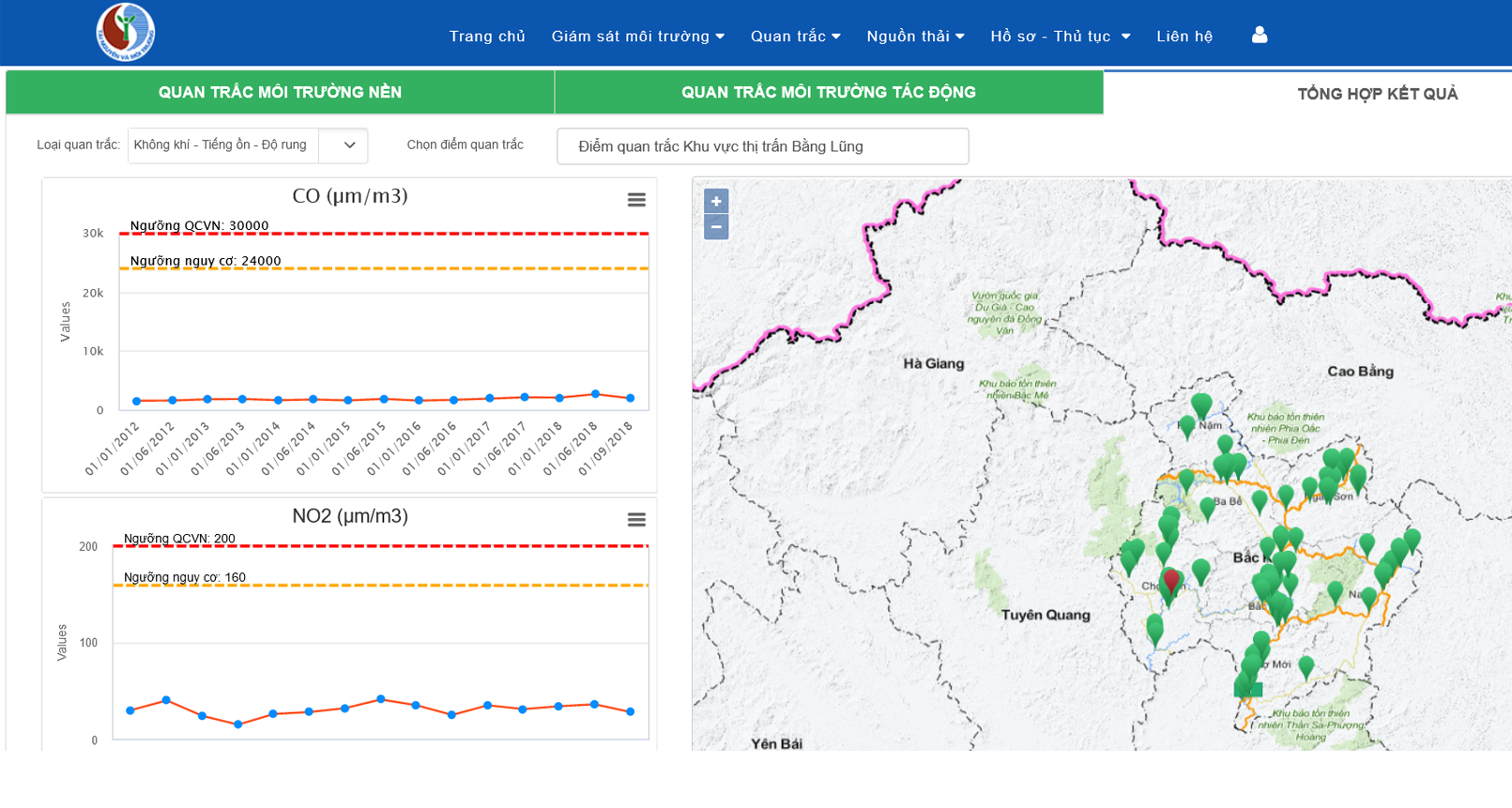1512x808 pixels.
Task: Click the last CO data point (01/09/2018)
Action: pyautogui.click(x=631, y=399)
